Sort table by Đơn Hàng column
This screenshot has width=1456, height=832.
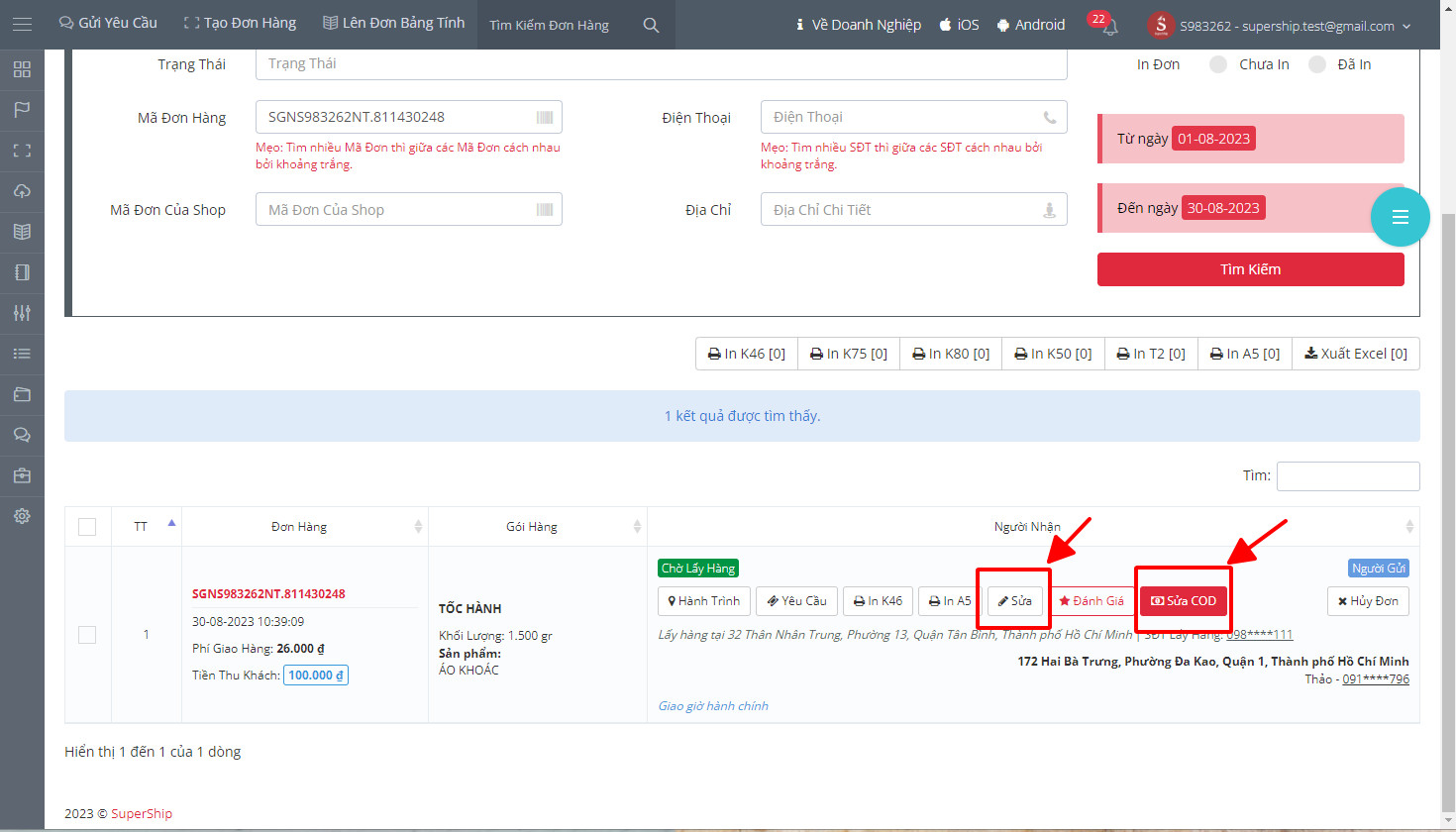pyautogui.click(x=305, y=527)
